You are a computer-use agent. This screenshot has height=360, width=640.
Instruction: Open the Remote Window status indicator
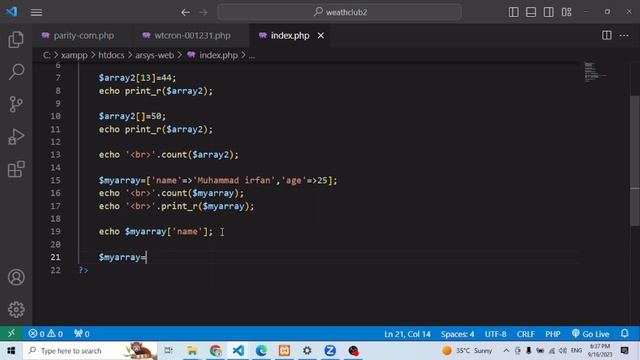click(x=11, y=333)
